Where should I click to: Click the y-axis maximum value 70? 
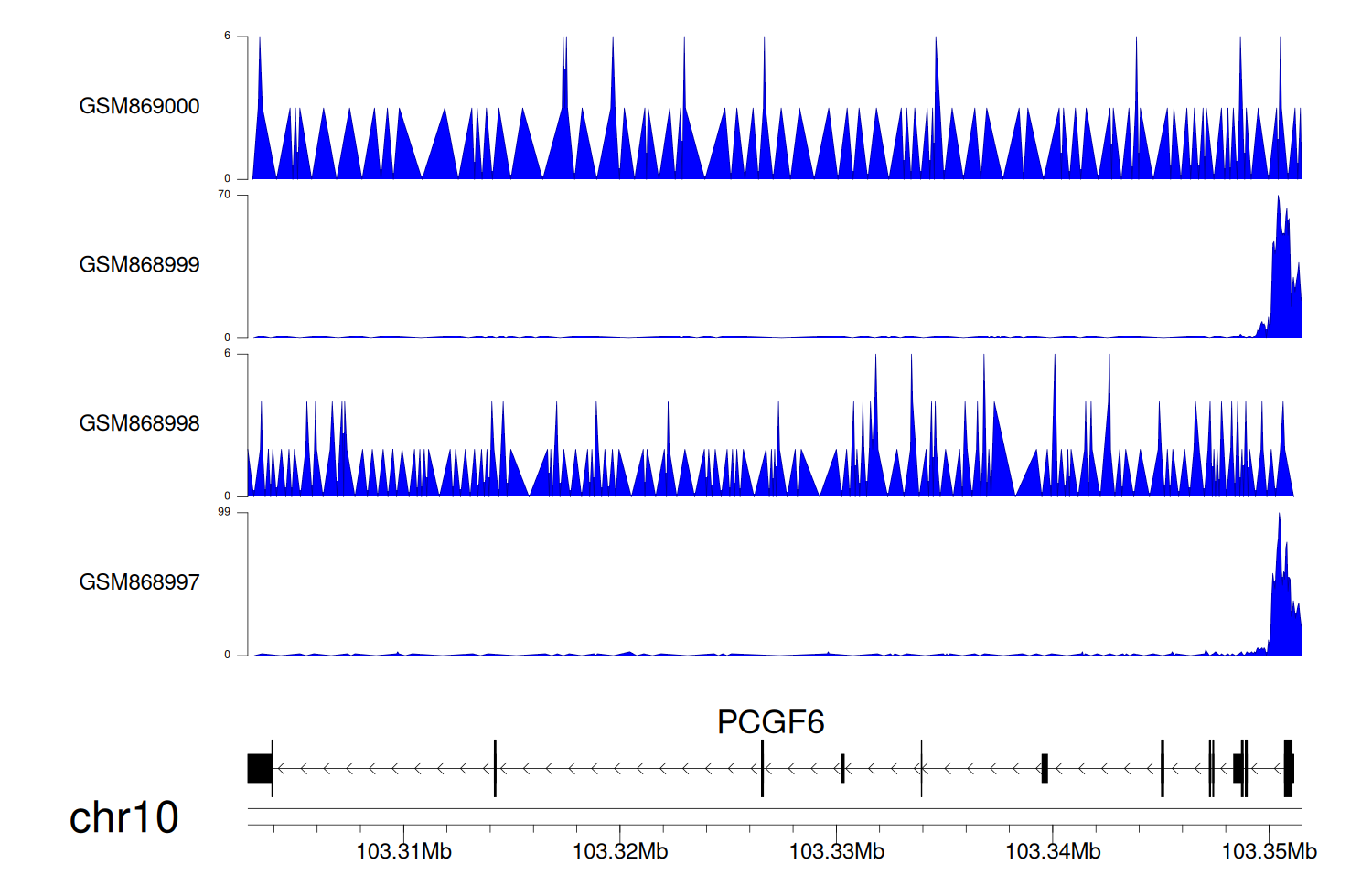[x=224, y=195]
